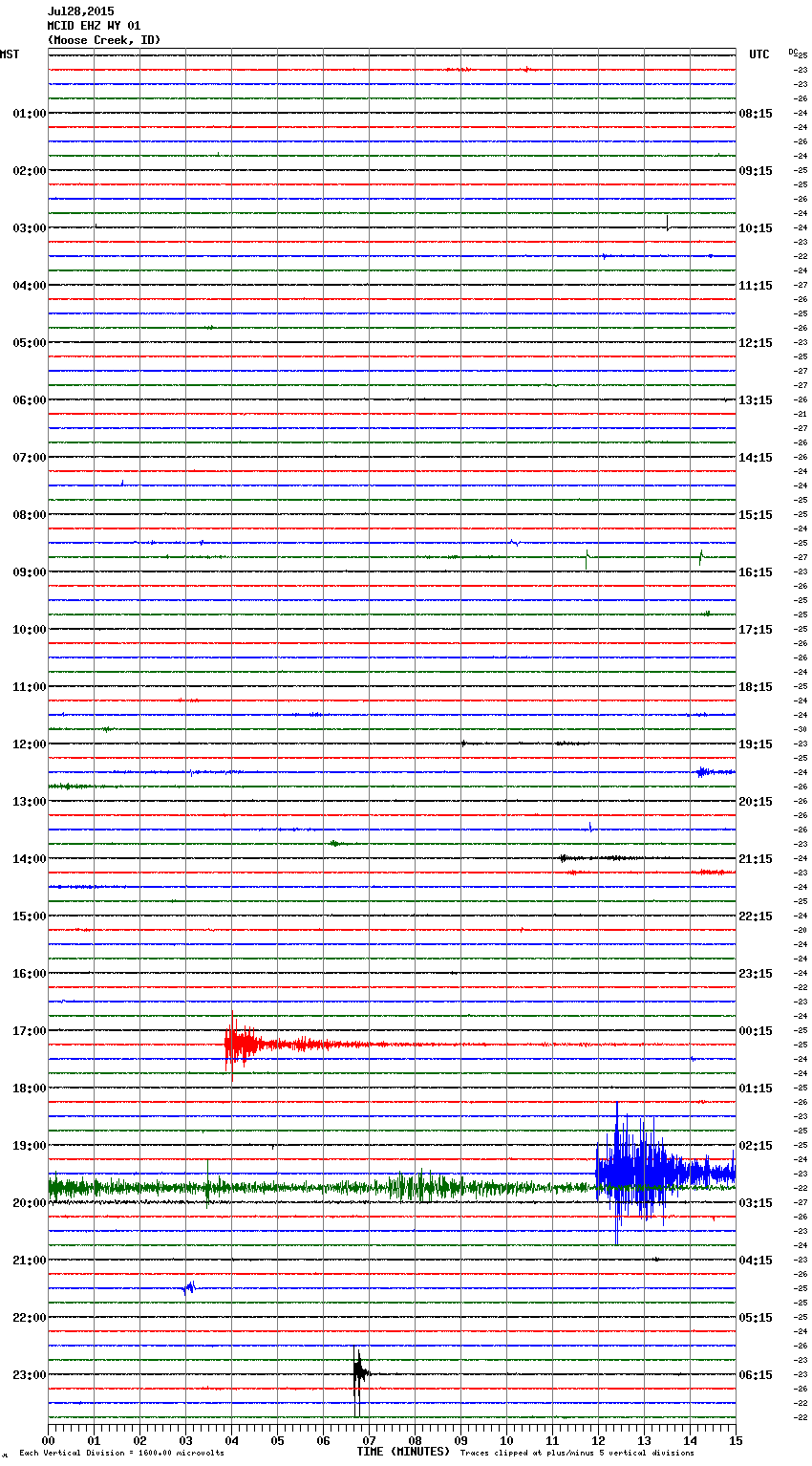812x1466 pixels.
Task: Click the 14:15 UTC time label
Action: point(756,457)
